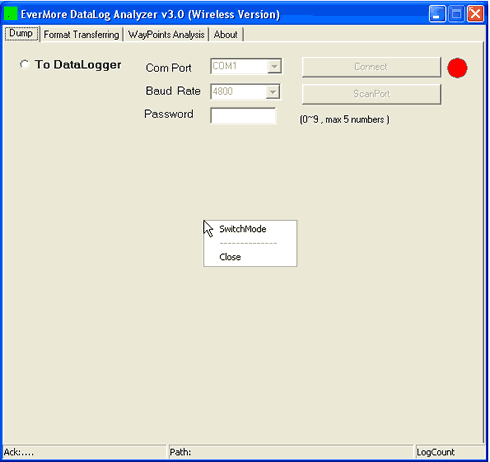Open the Format Transferring tab
This screenshot has width=490, height=462.
pyautogui.click(x=81, y=34)
